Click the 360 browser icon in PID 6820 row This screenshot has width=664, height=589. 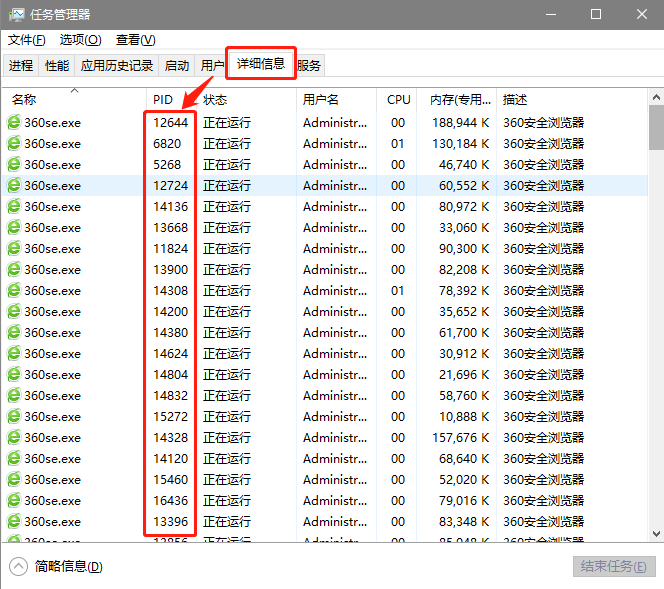click(x=14, y=143)
